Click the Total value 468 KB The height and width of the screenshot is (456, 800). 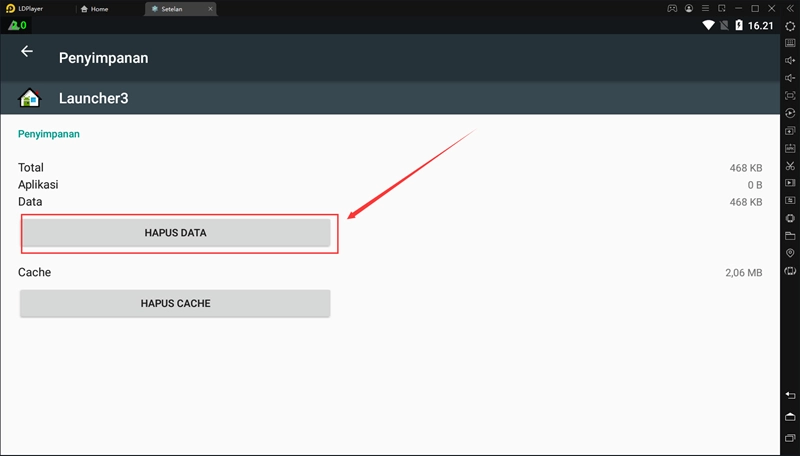click(x=746, y=168)
